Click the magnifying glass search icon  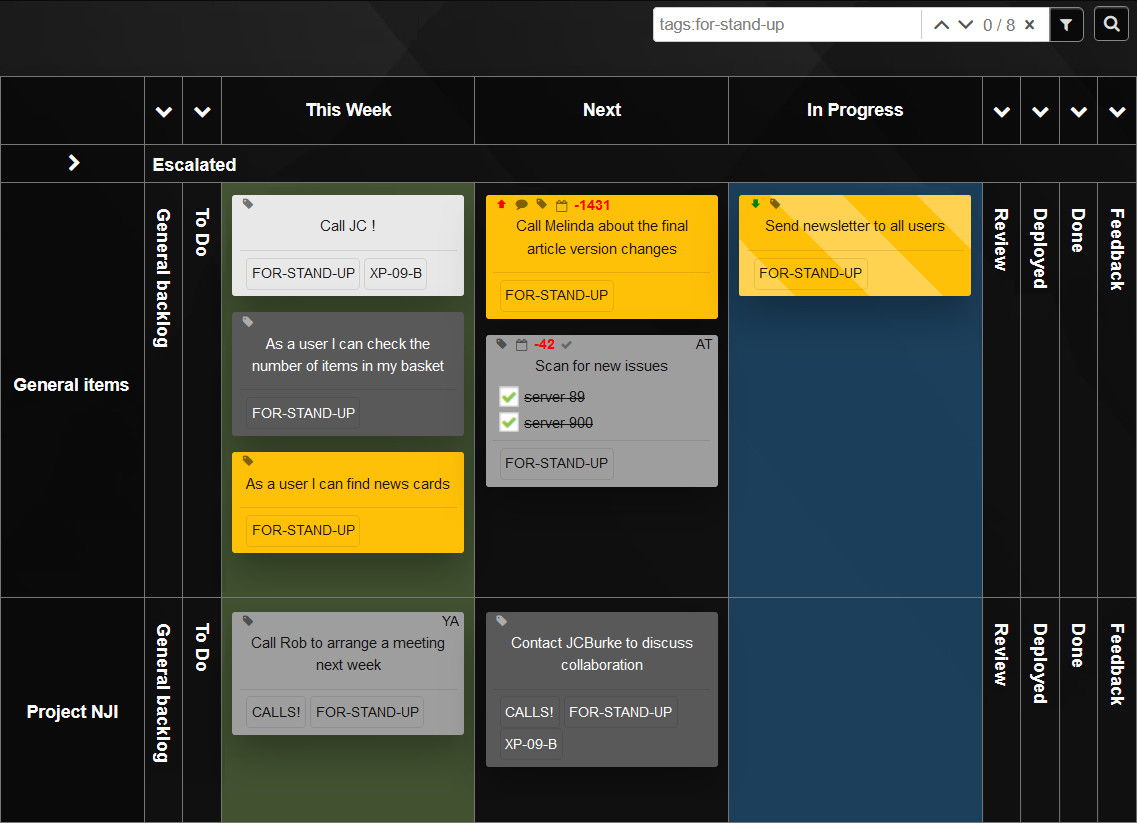pyautogui.click(x=1111, y=24)
